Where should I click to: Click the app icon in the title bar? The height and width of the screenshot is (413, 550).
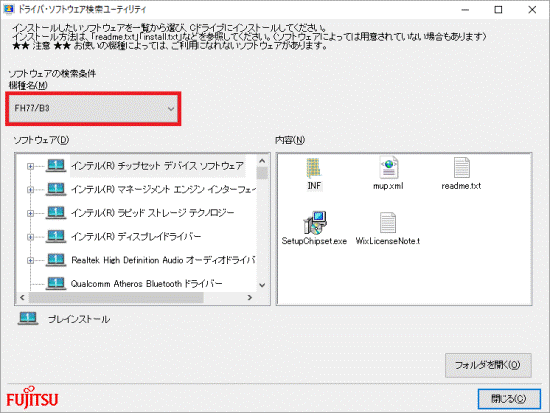[8, 9]
